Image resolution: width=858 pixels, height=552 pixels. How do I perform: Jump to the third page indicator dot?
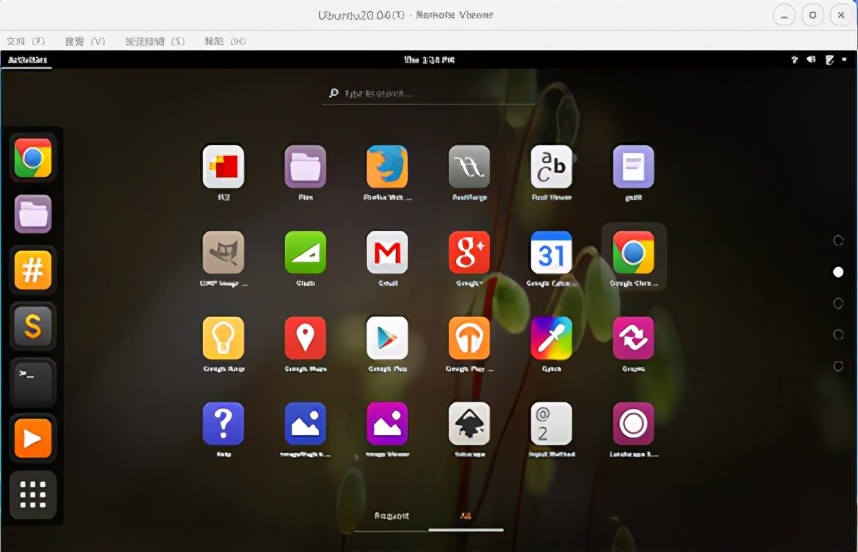838,303
